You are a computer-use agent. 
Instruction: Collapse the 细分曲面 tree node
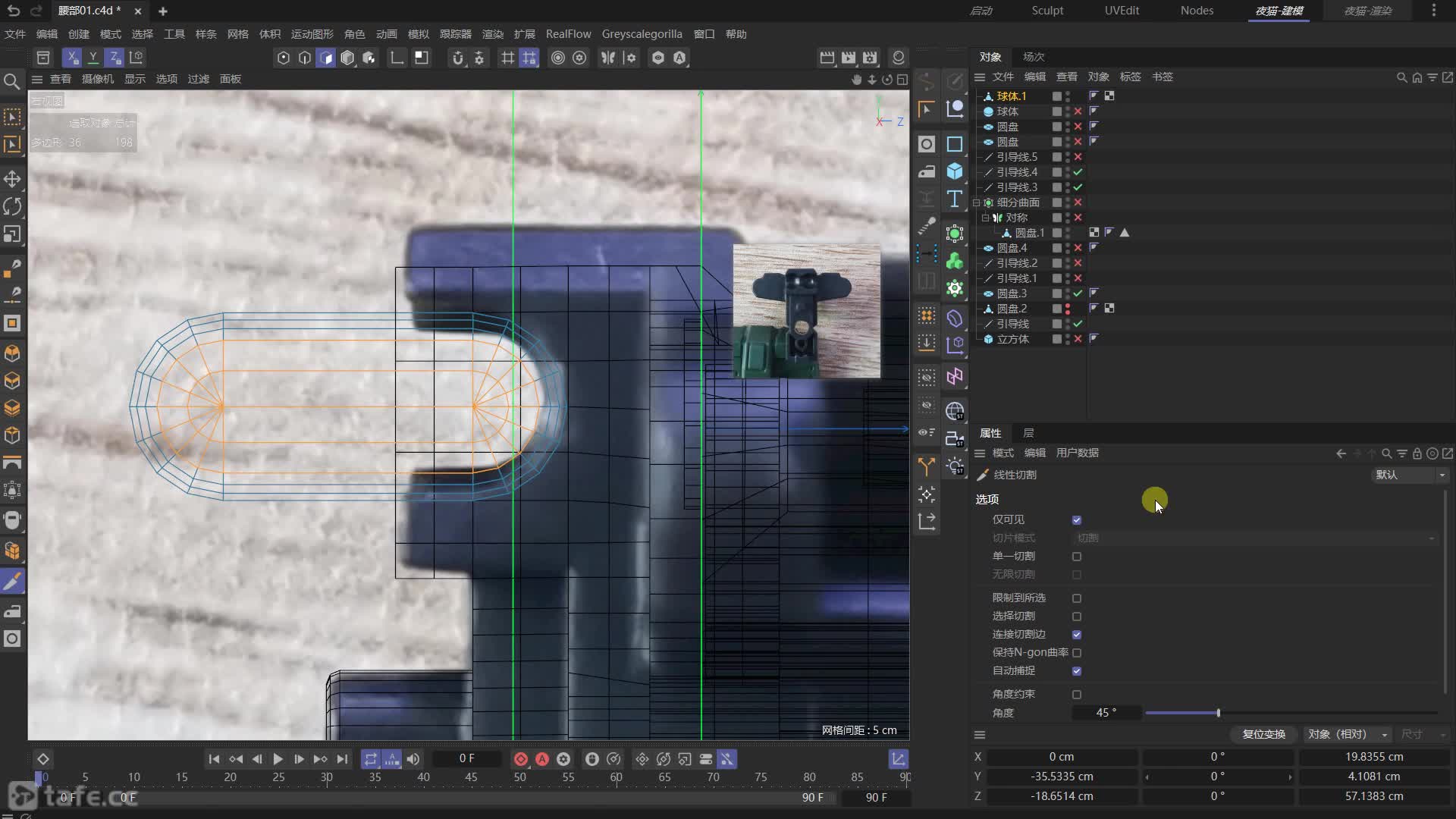[977, 202]
